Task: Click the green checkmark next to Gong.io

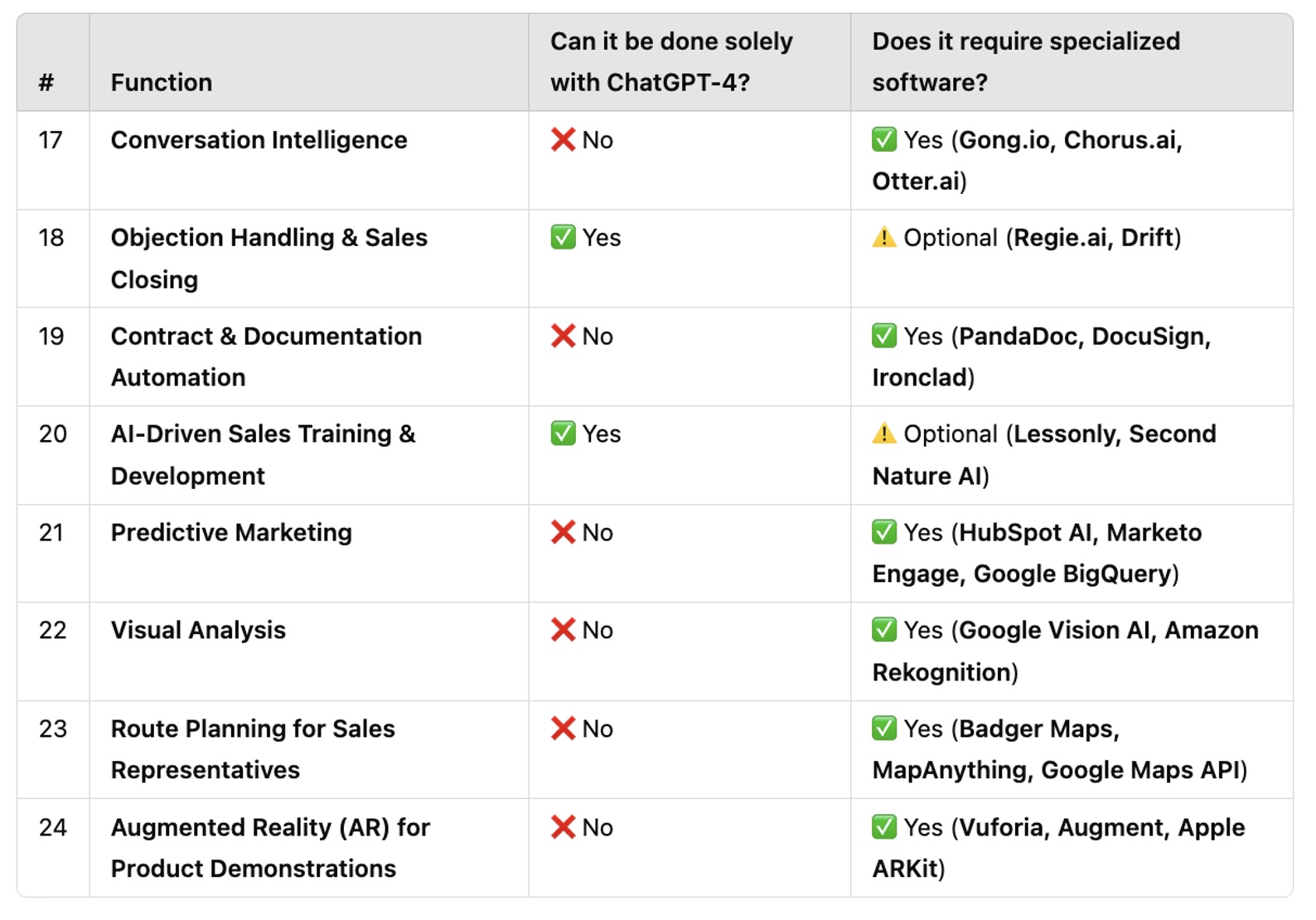Action: (884, 140)
